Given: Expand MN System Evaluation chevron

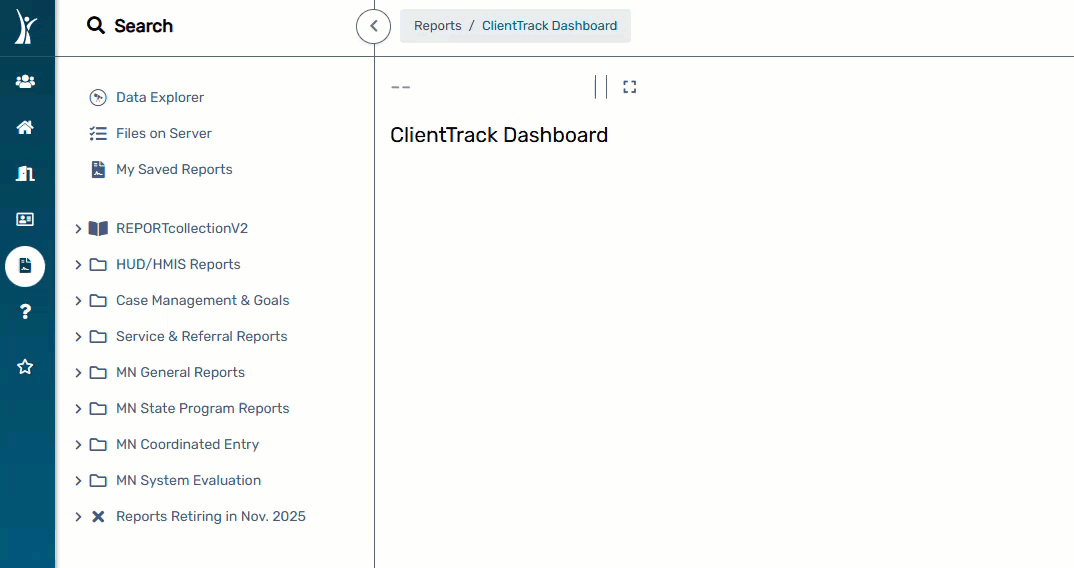Looking at the screenshot, I should (x=78, y=480).
